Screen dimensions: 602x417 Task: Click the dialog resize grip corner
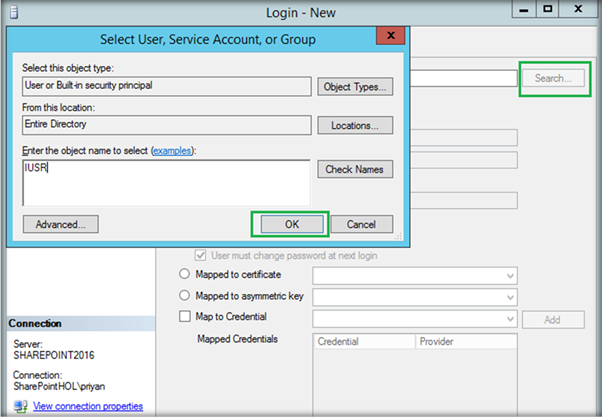pos(398,236)
